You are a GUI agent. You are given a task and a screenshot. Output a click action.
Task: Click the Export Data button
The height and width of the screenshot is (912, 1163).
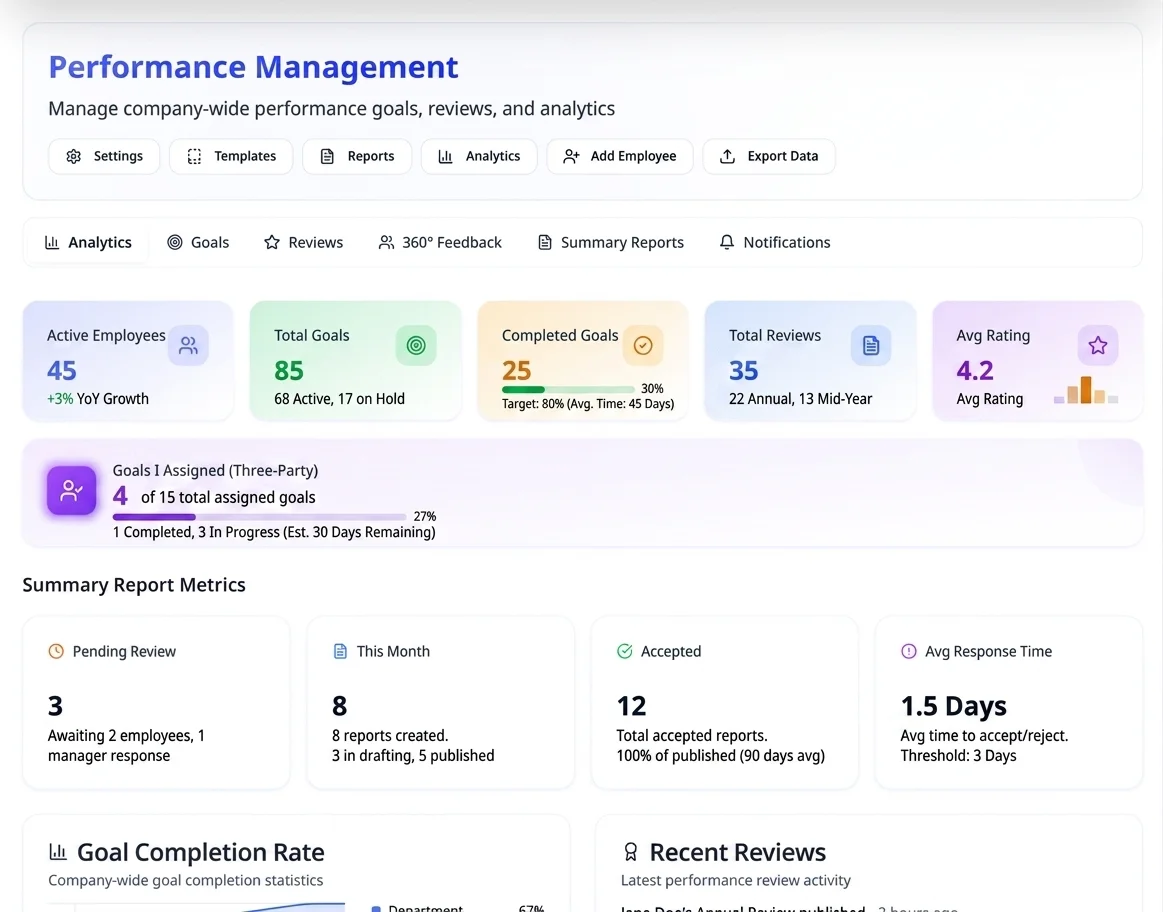[x=769, y=156]
